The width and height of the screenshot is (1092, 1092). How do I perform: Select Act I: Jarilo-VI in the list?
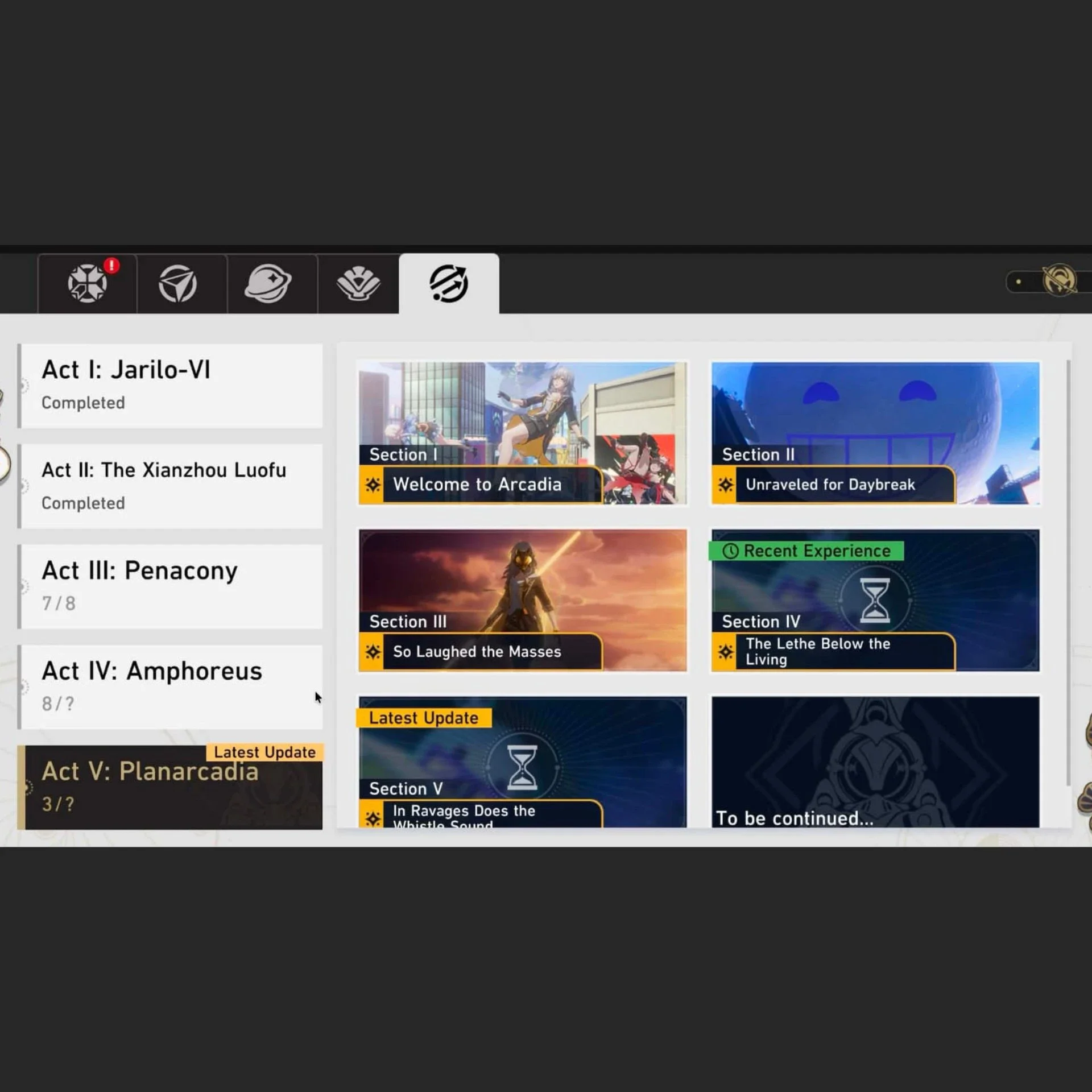(x=170, y=386)
